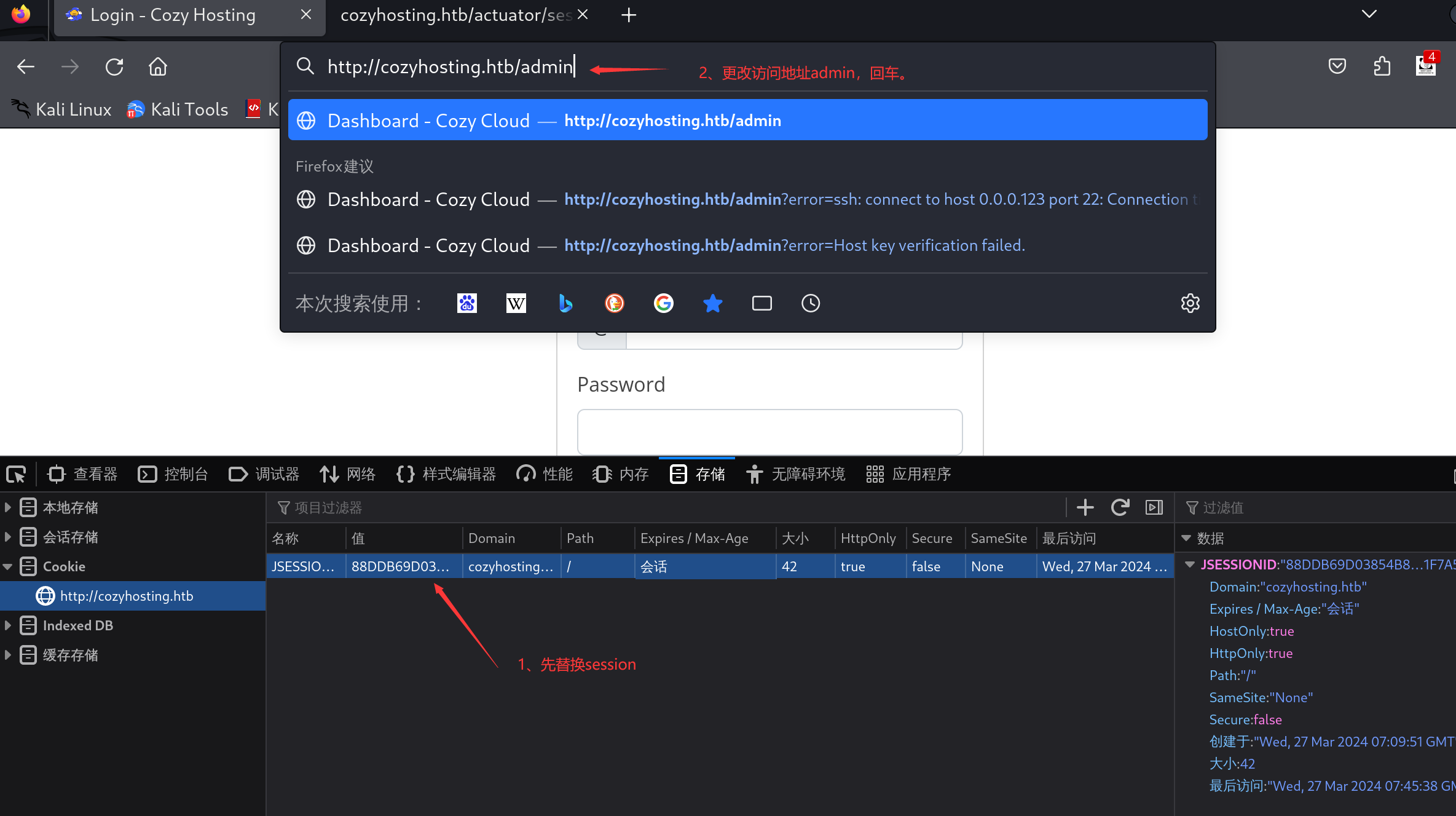Search with the Google engine icon
Screen dimensions: 1456x816
664,303
